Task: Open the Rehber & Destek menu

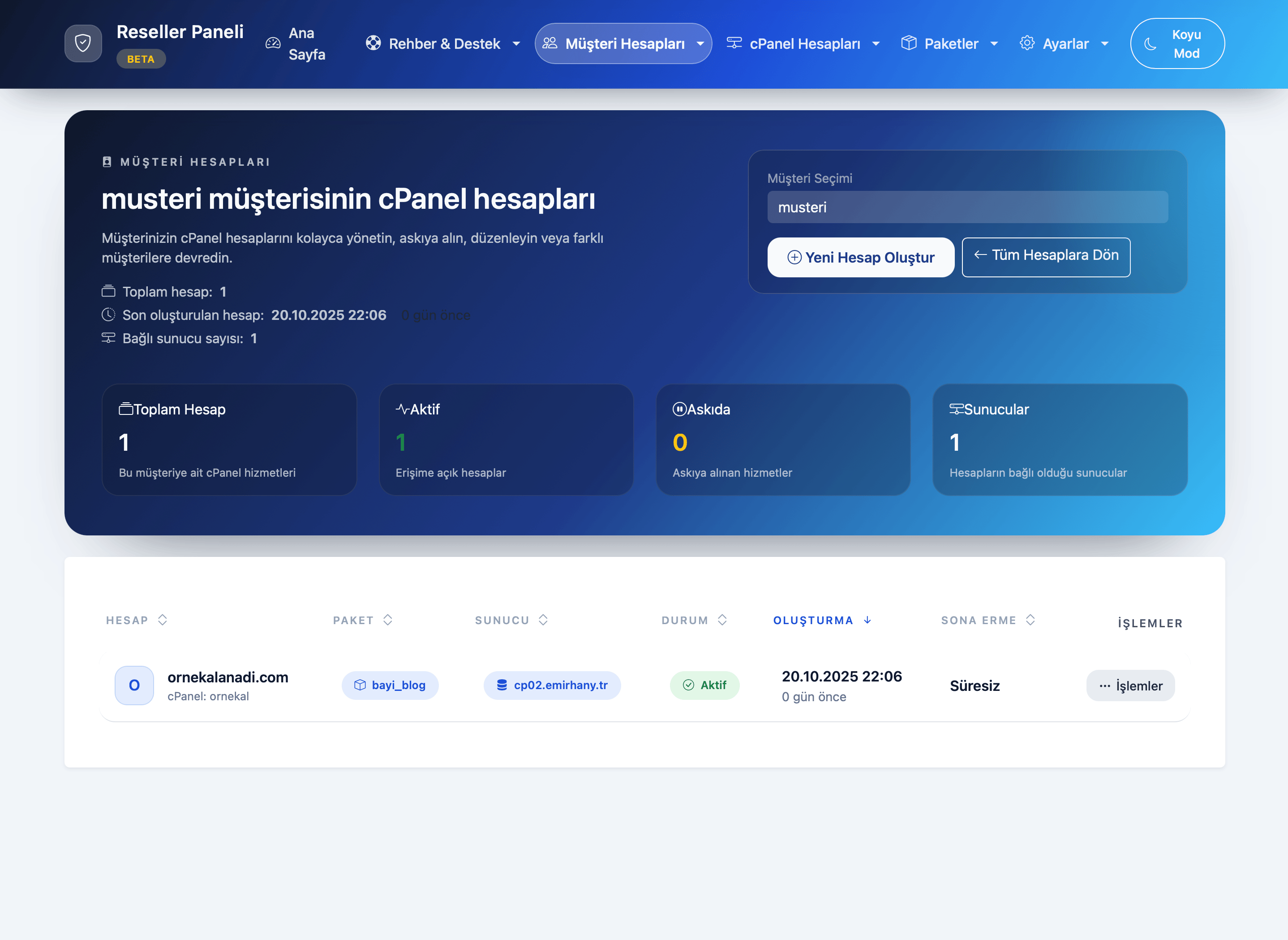Action: 444,44
